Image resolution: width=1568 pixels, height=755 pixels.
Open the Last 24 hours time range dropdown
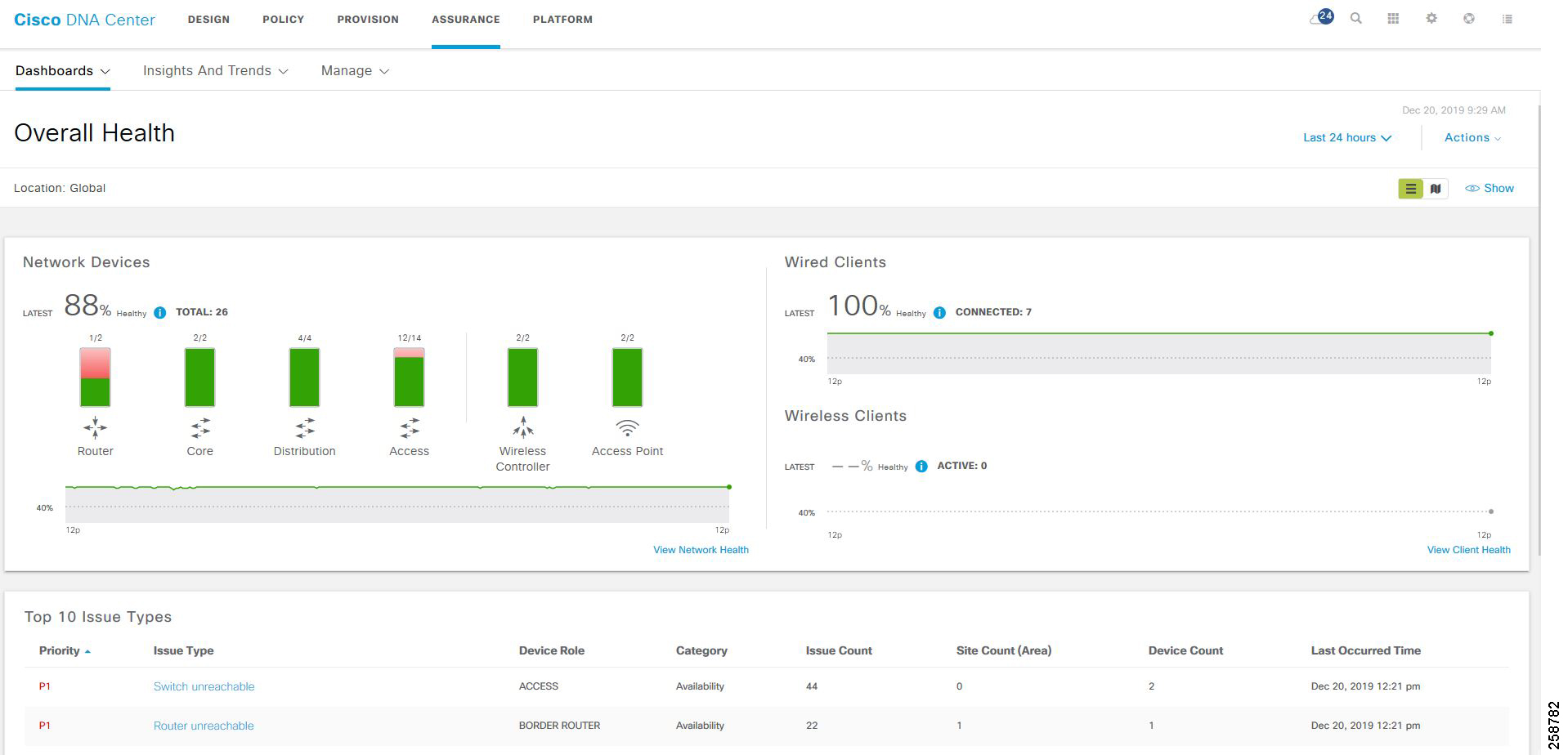pos(1346,137)
